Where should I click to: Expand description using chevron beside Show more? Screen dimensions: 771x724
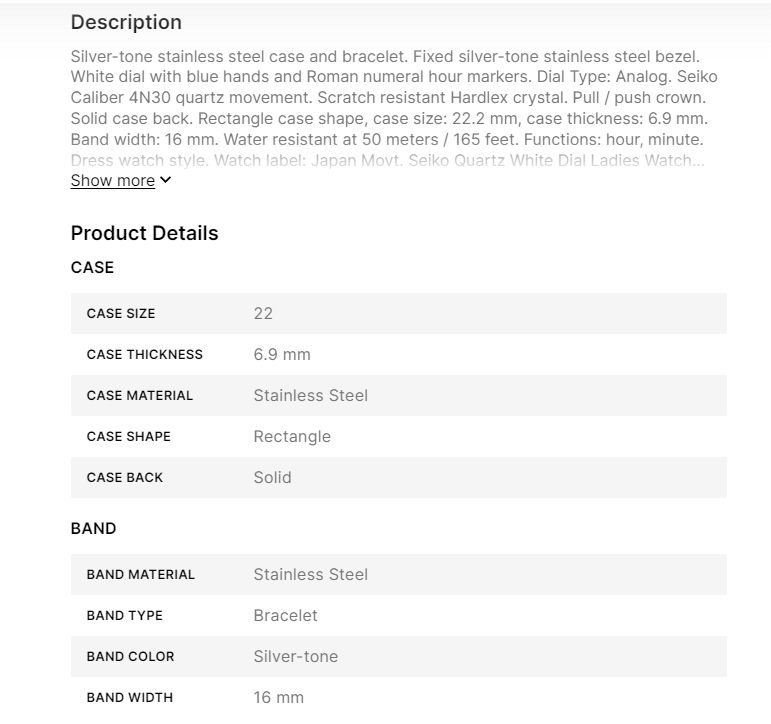click(166, 180)
